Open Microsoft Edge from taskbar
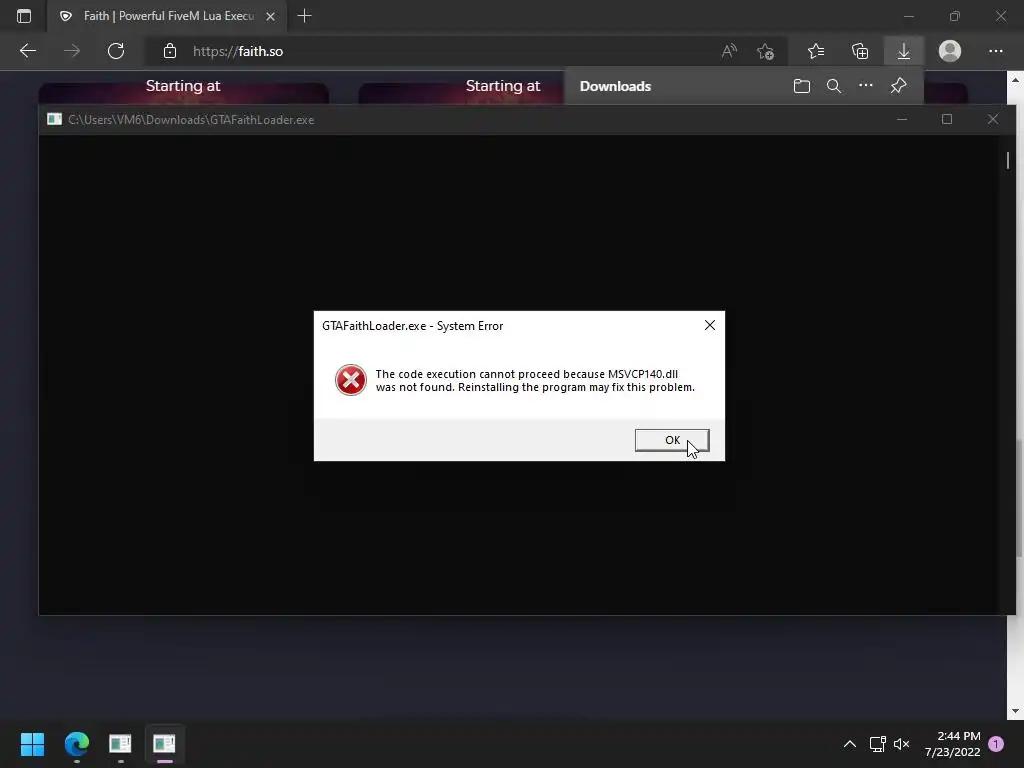The height and width of the screenshot is (768, 1024). pos(76,744)
